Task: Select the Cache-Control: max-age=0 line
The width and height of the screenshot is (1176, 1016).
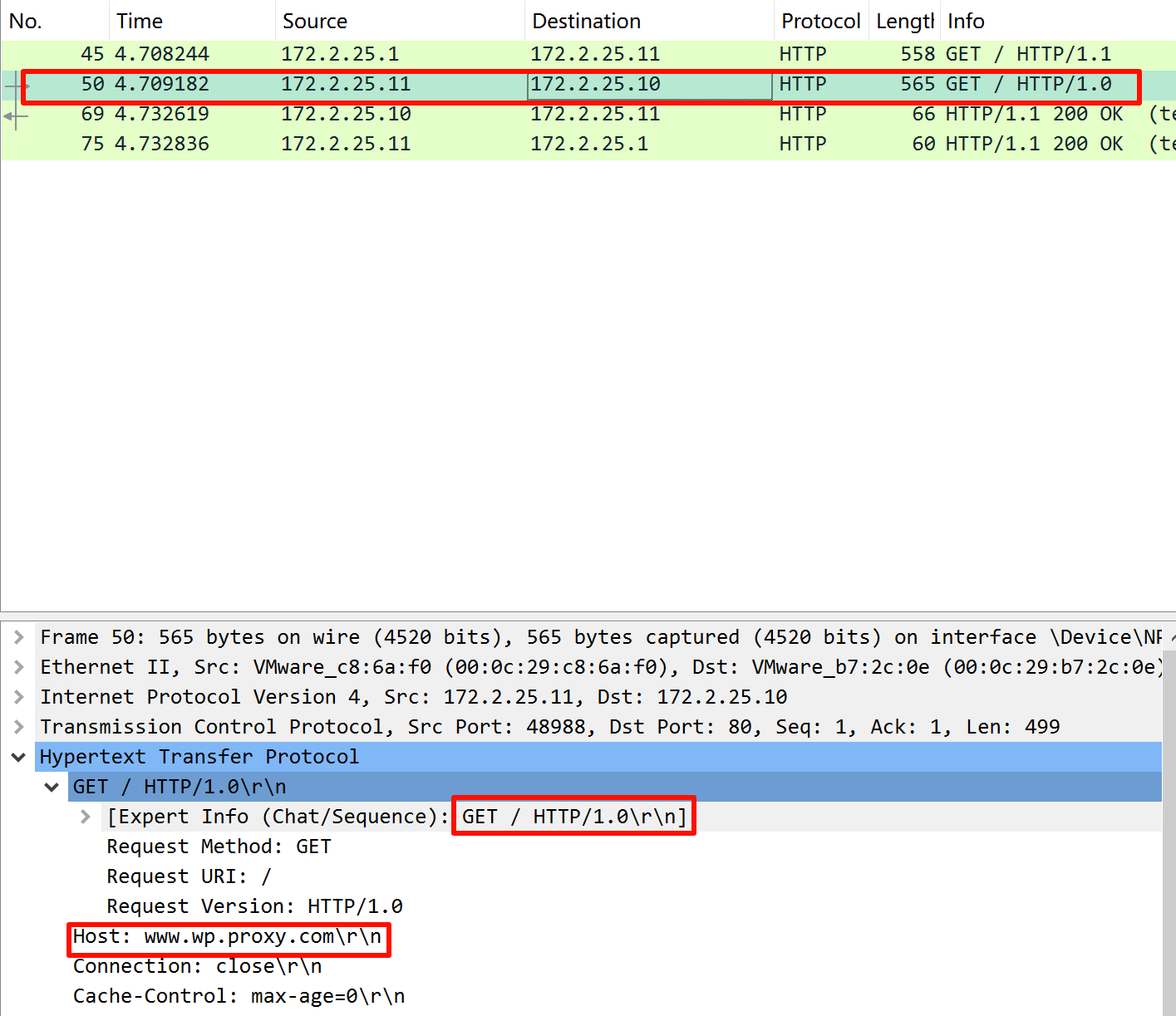Action: [239, 997]
